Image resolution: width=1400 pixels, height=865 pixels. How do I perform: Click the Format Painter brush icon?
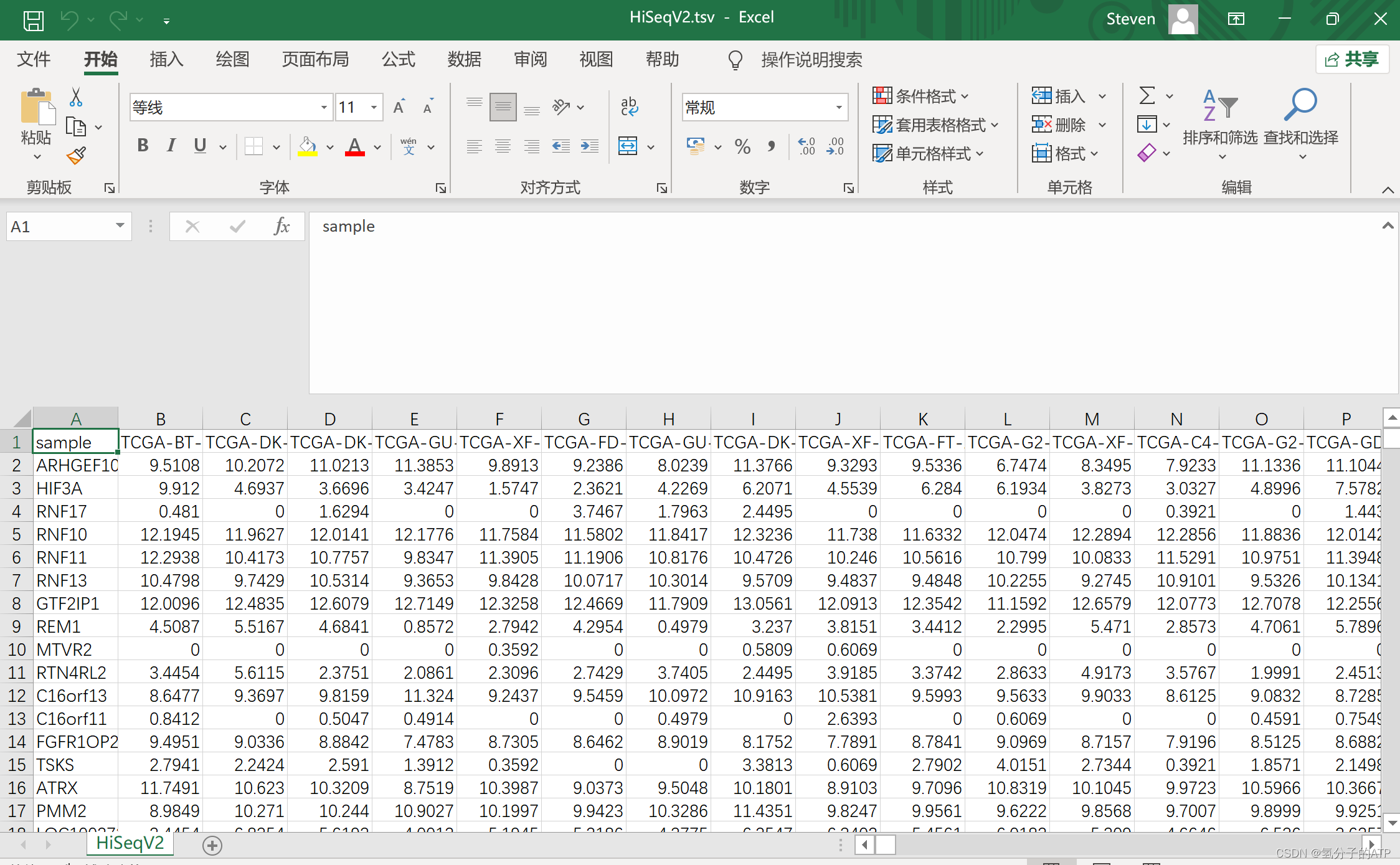pos(76,155)
